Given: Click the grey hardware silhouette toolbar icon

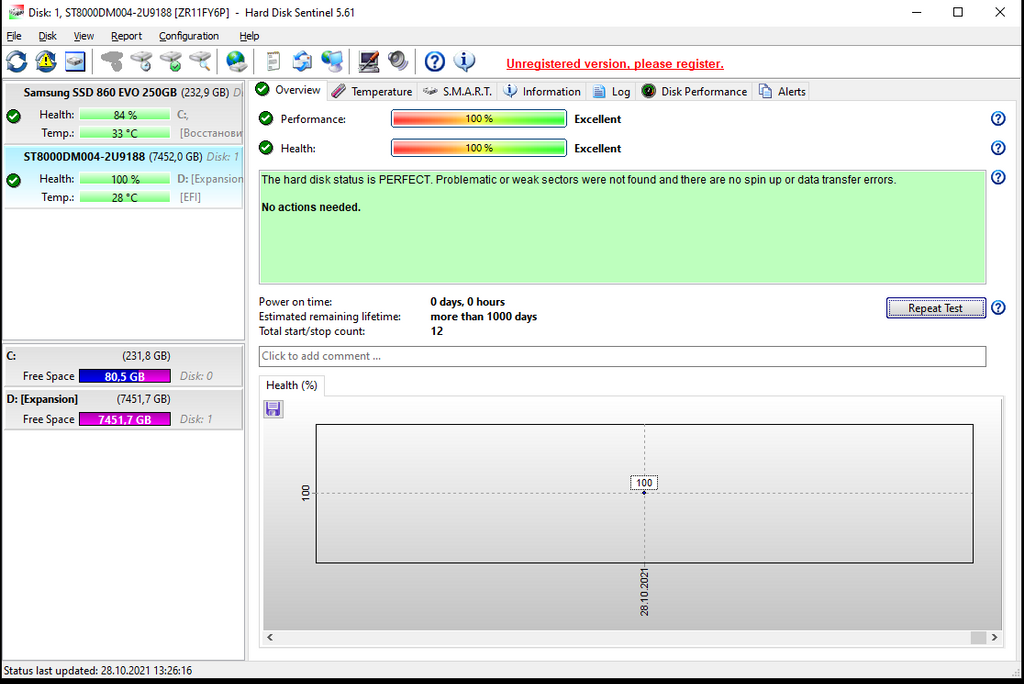Looking at the screenshot, I should point(112,62).
